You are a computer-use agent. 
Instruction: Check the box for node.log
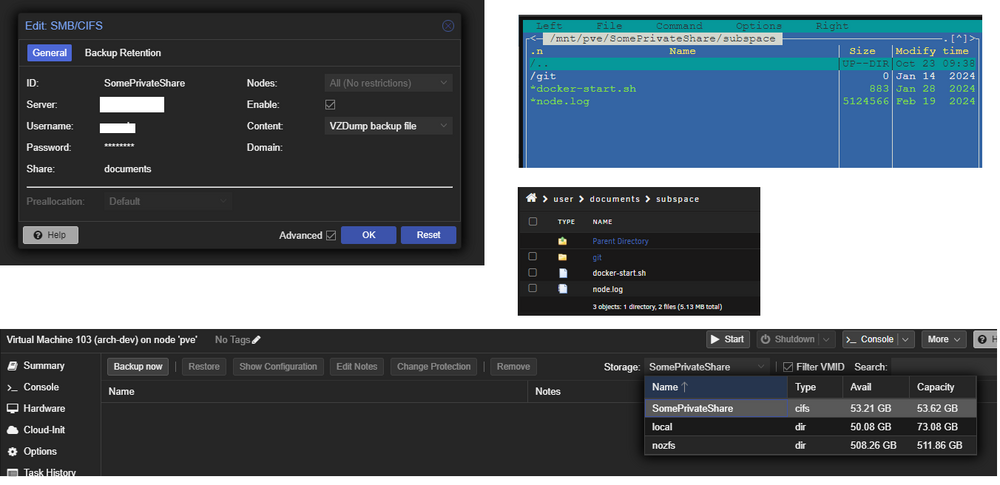533,288
